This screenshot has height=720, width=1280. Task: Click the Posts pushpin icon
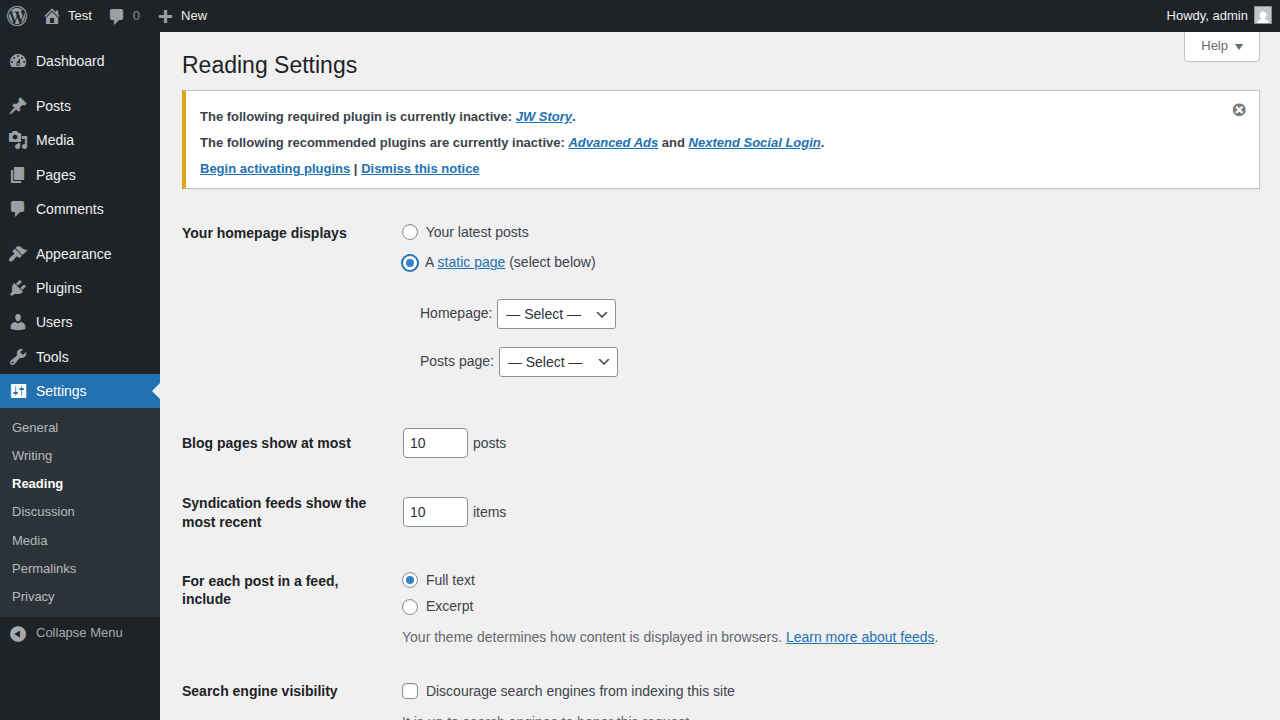coord(18,106)
